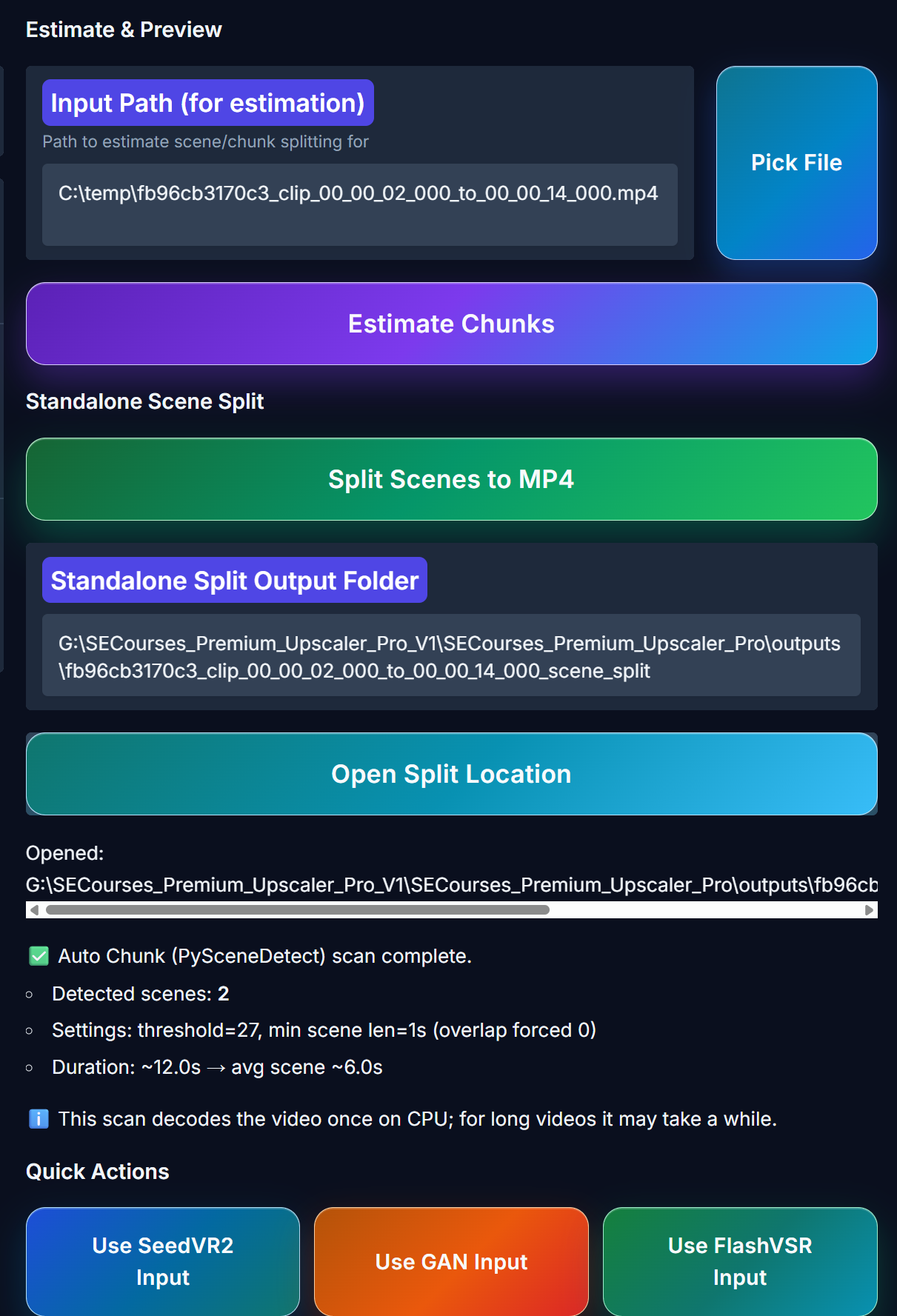Focus the Input Path estimation text field

pyautogui.click(x=360, y=204)
